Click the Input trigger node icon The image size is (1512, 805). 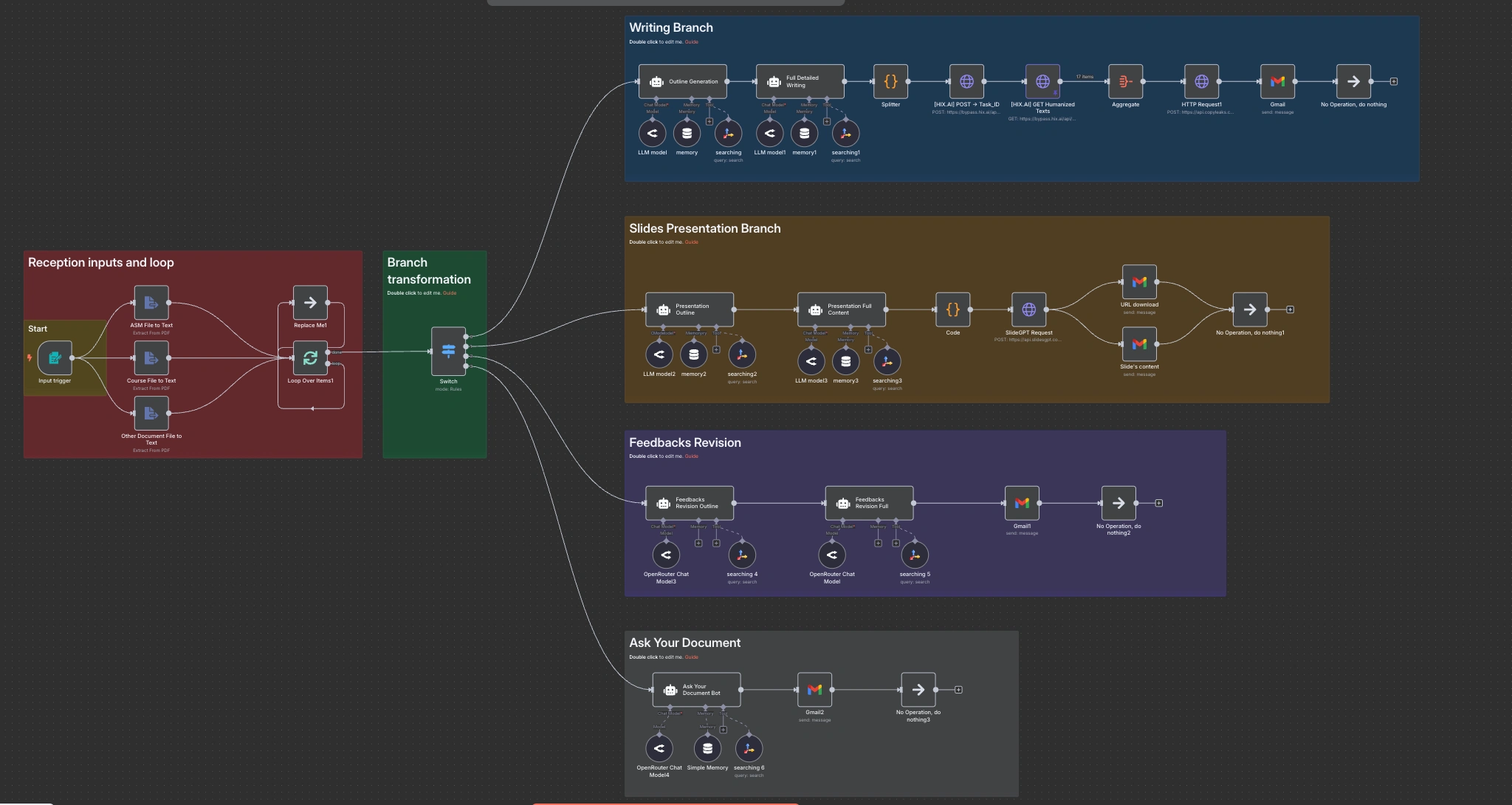pyautogui.click(x=55, y=358)
